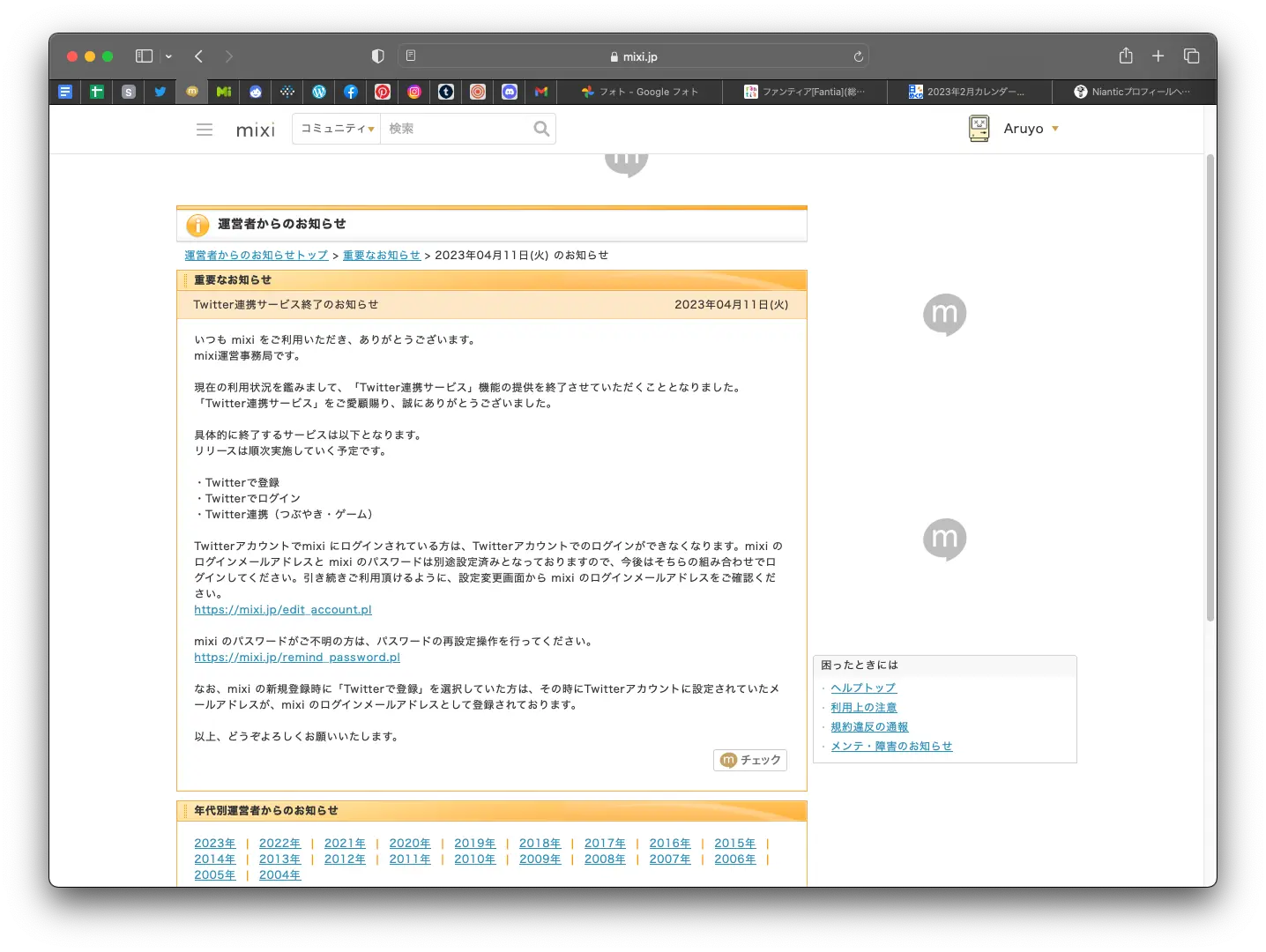The image size is (1266, 952).
Task: Open the Safari privacy shield report
Action: [378, 56]
